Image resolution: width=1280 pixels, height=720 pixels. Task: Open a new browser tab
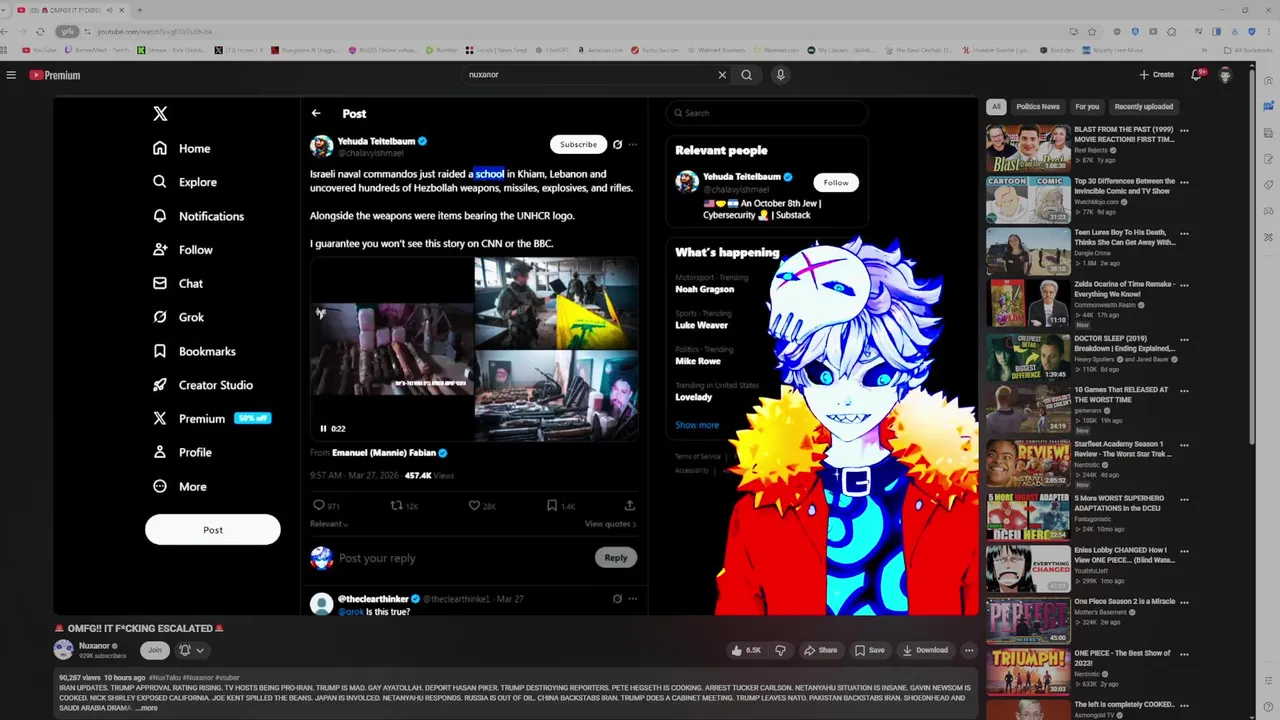pos(139,9)
